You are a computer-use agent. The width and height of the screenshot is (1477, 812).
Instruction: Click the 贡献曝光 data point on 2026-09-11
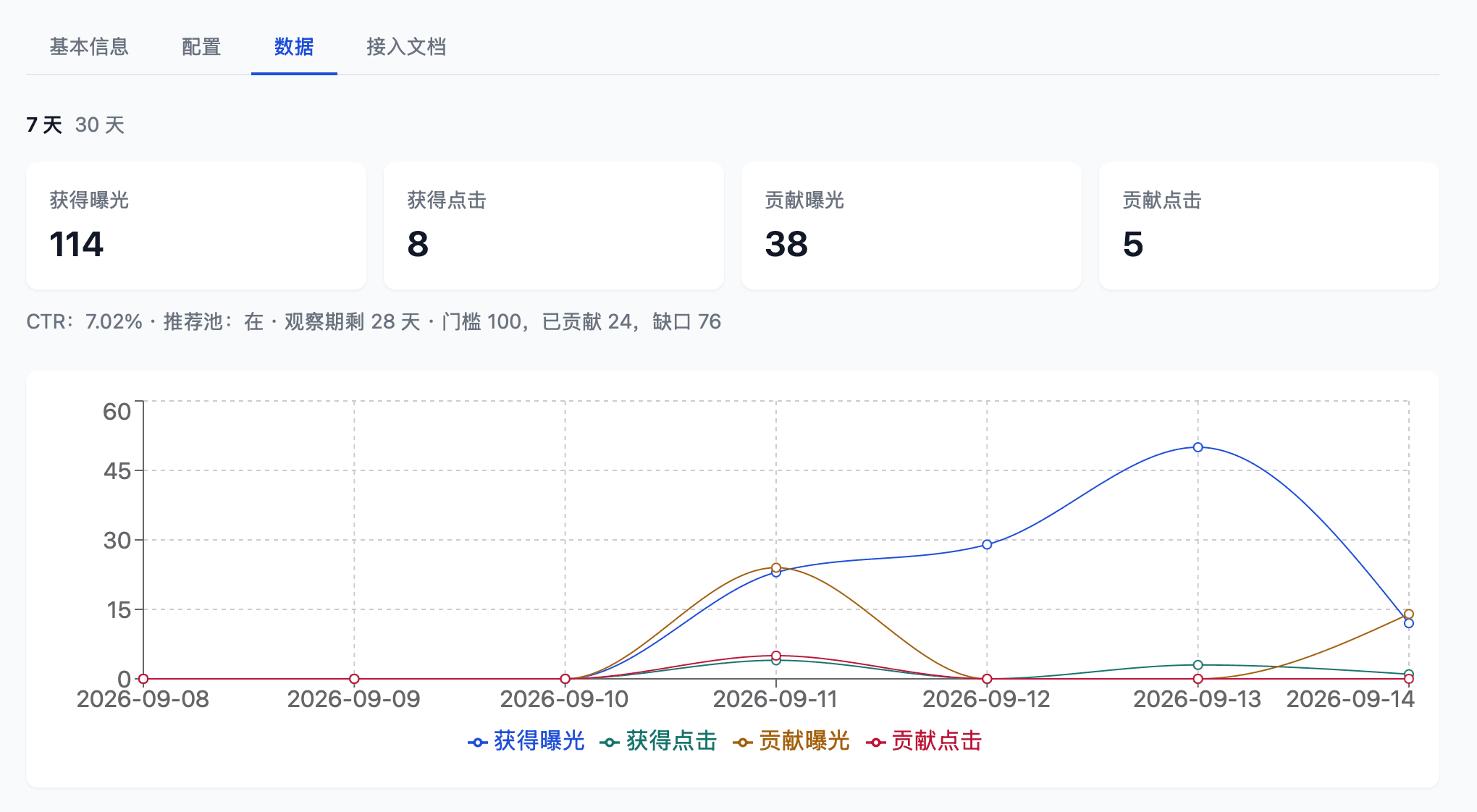pyautogui.click(x=776, y=567)
